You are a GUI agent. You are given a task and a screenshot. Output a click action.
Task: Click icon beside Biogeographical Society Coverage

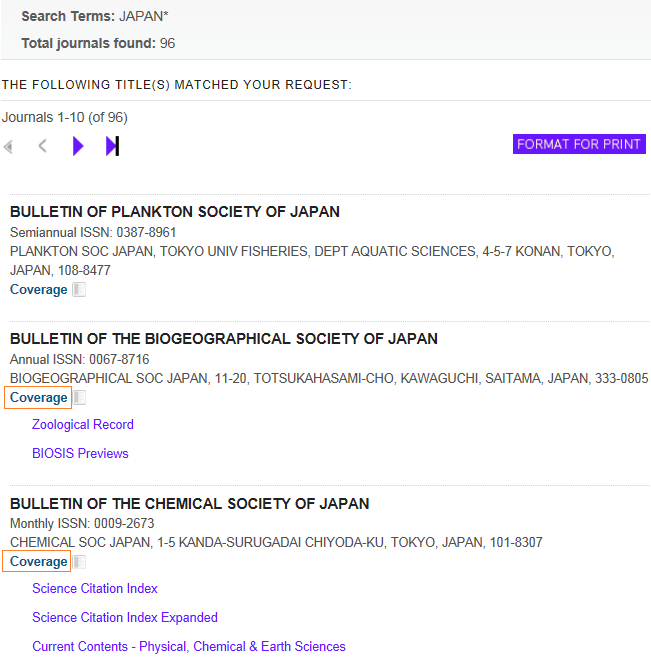pyautogui.click(x=80, y=398)
